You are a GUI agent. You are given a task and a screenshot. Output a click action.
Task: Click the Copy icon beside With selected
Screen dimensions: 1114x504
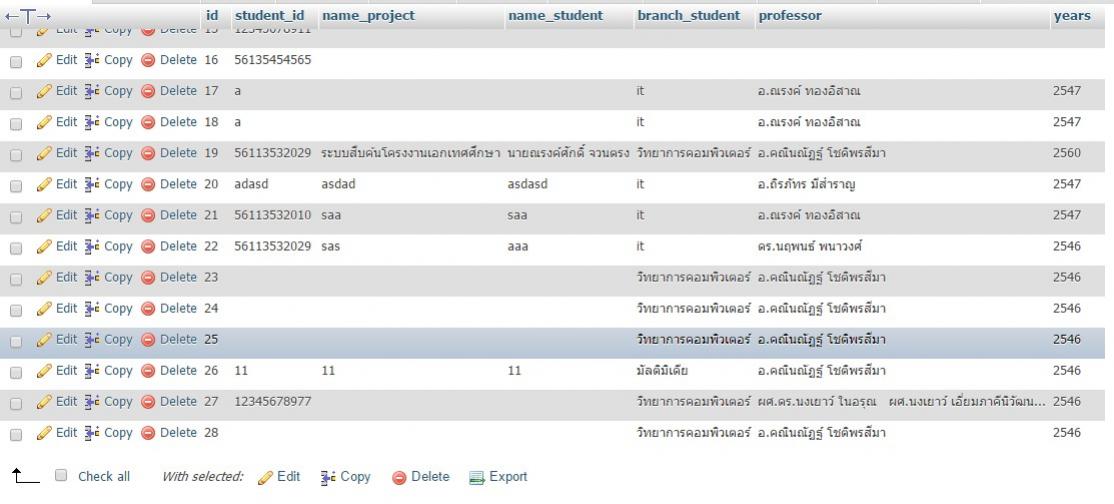[x=328, y=478]
